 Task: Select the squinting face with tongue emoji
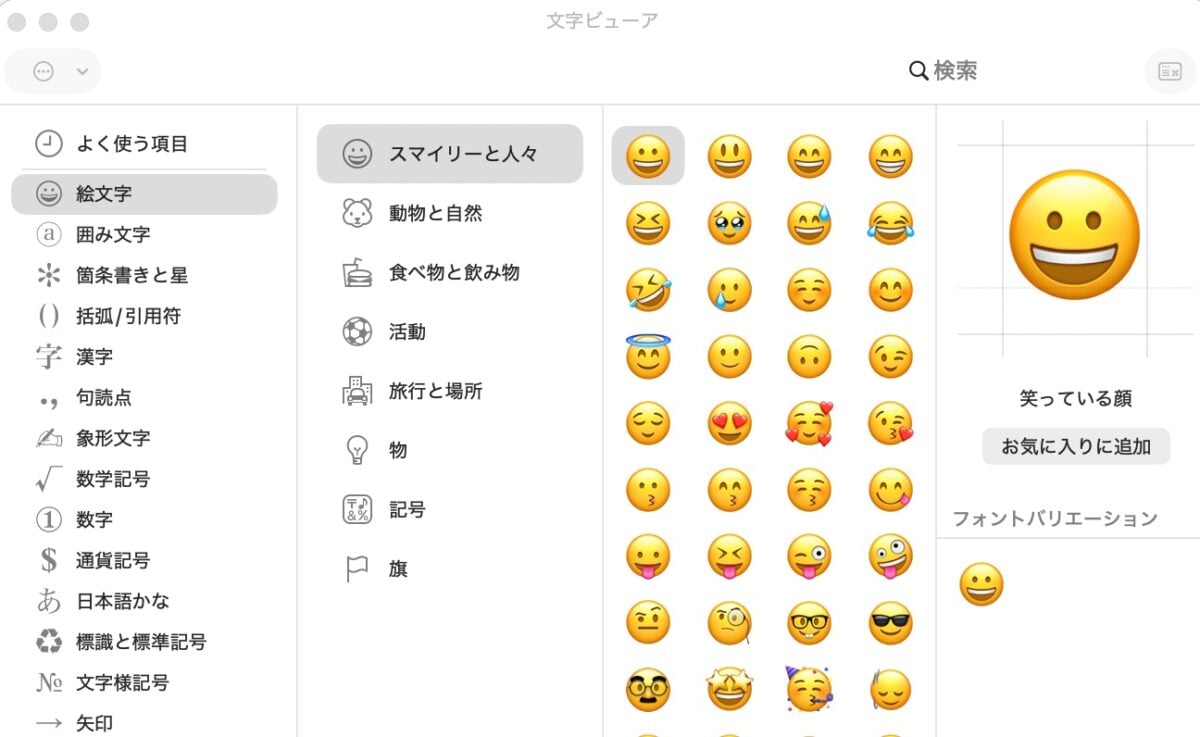pos(728,556)
